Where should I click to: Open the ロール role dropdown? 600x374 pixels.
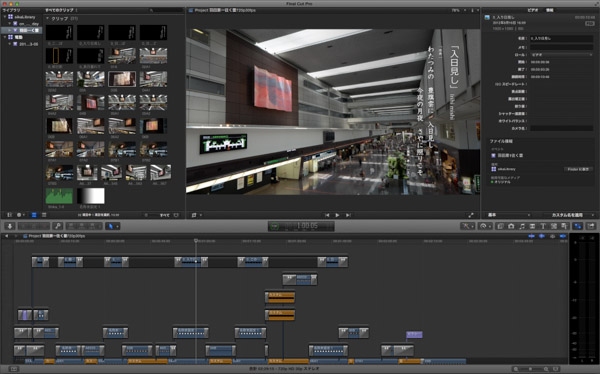click(561, 55)
